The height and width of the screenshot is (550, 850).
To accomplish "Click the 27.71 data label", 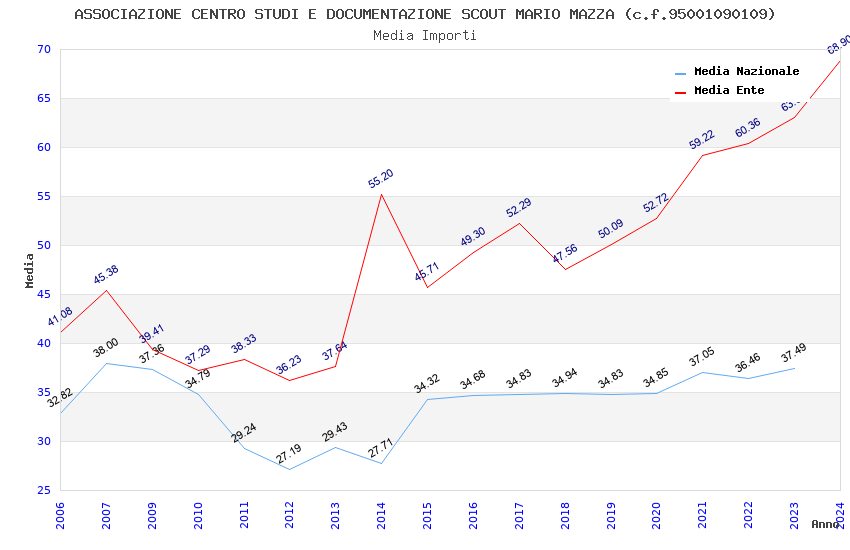I will pos(381,448).
